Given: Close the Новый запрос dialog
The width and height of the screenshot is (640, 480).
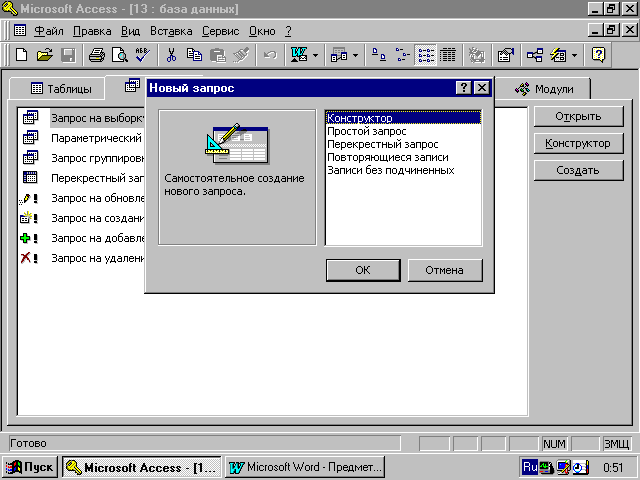Looking at the screenshot, I should 482,88.
